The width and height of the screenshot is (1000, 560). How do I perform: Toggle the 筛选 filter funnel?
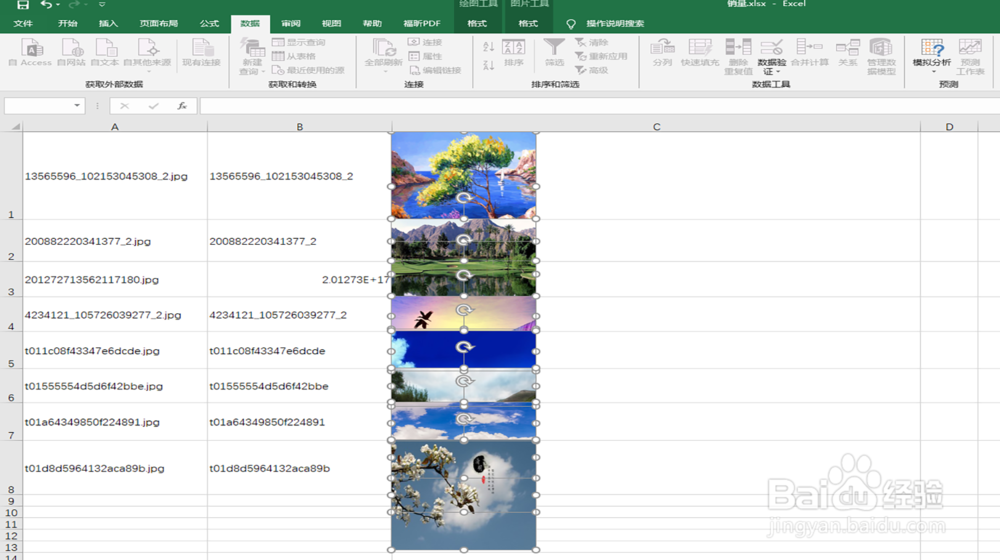click(x=554, y=52)
